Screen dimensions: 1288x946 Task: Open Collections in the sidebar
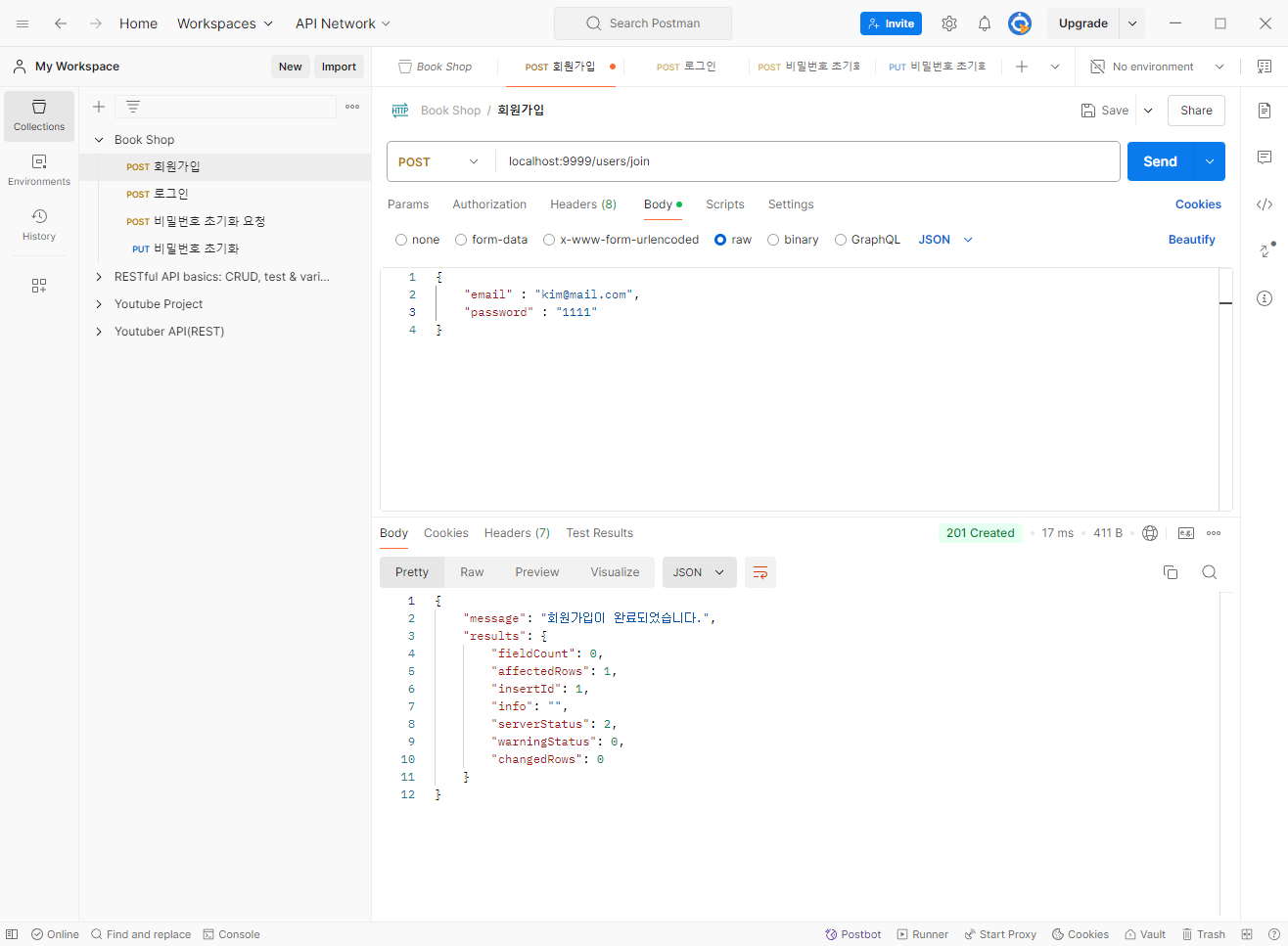(39, 115)
